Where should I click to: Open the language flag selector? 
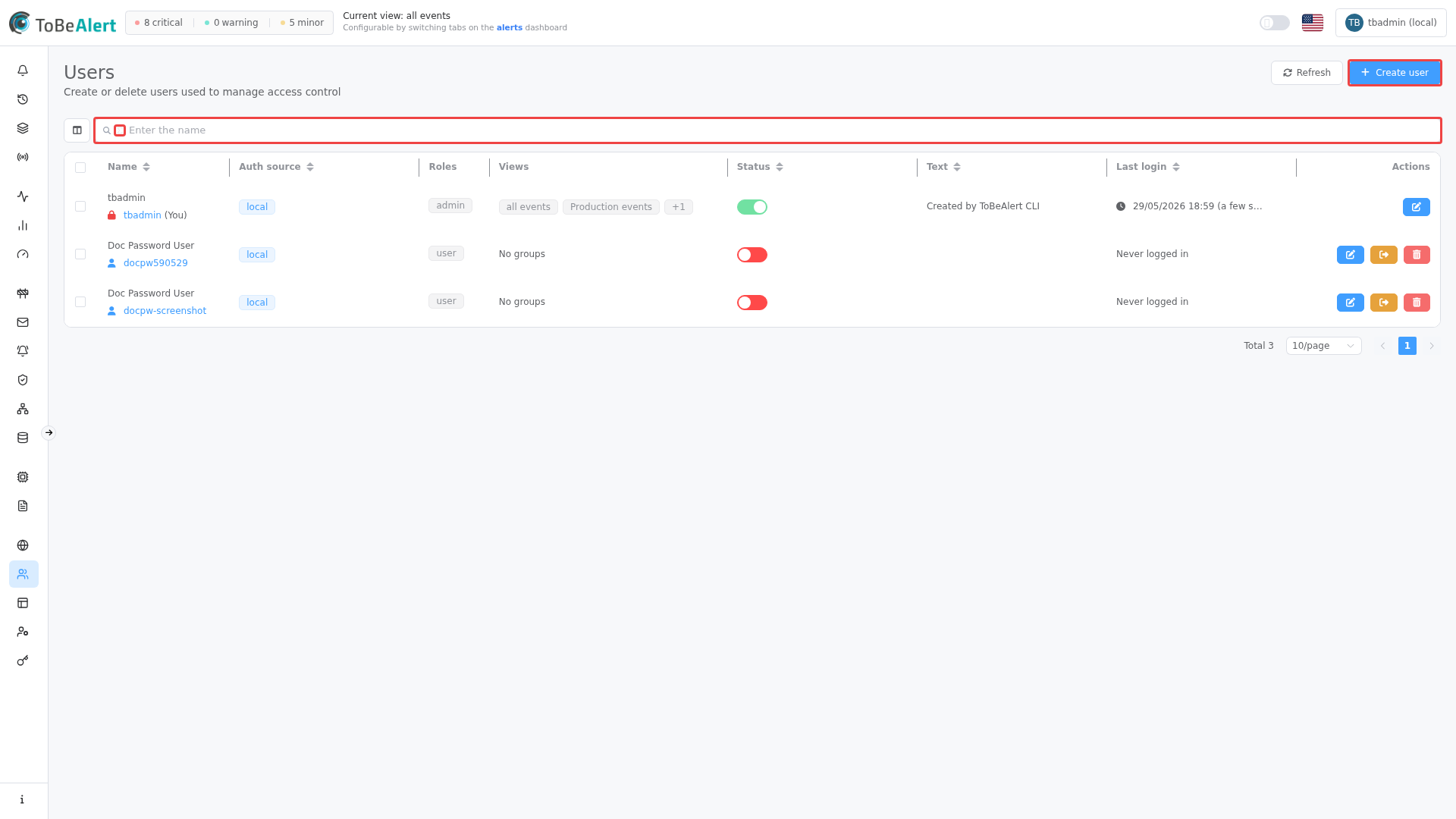(x=1312, y=23)
